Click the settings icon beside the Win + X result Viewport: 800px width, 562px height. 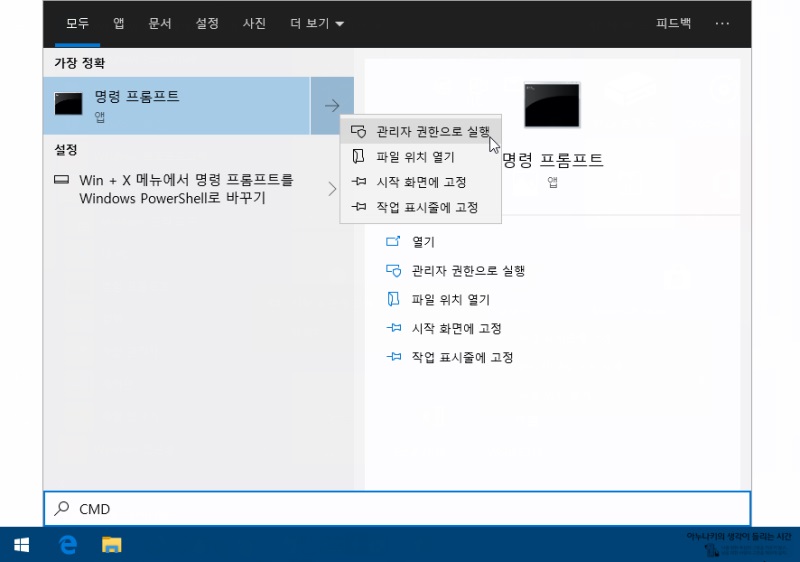[62, 180]
